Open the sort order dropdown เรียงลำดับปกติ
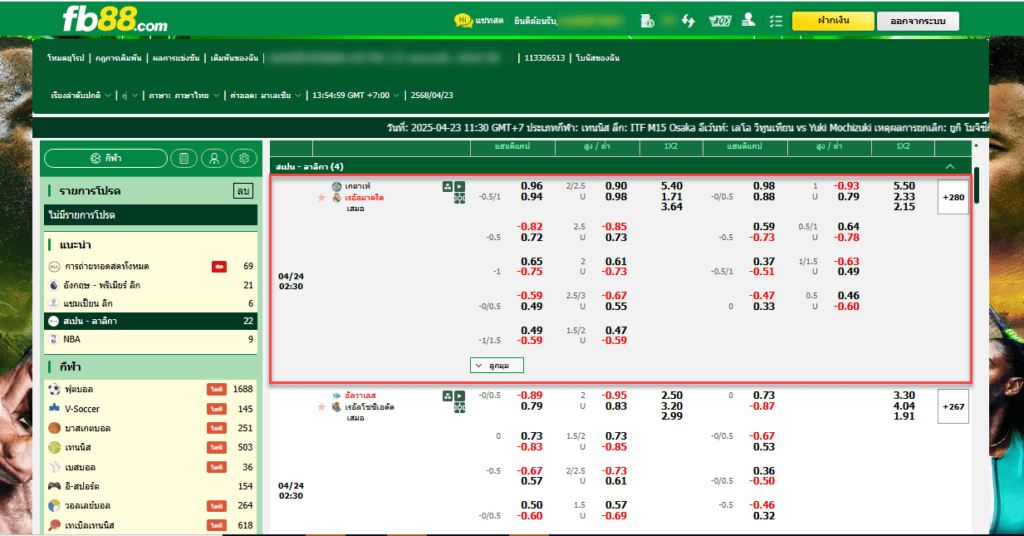The image size is (1024, 536). pyautogui.click(x=81, y=95)
